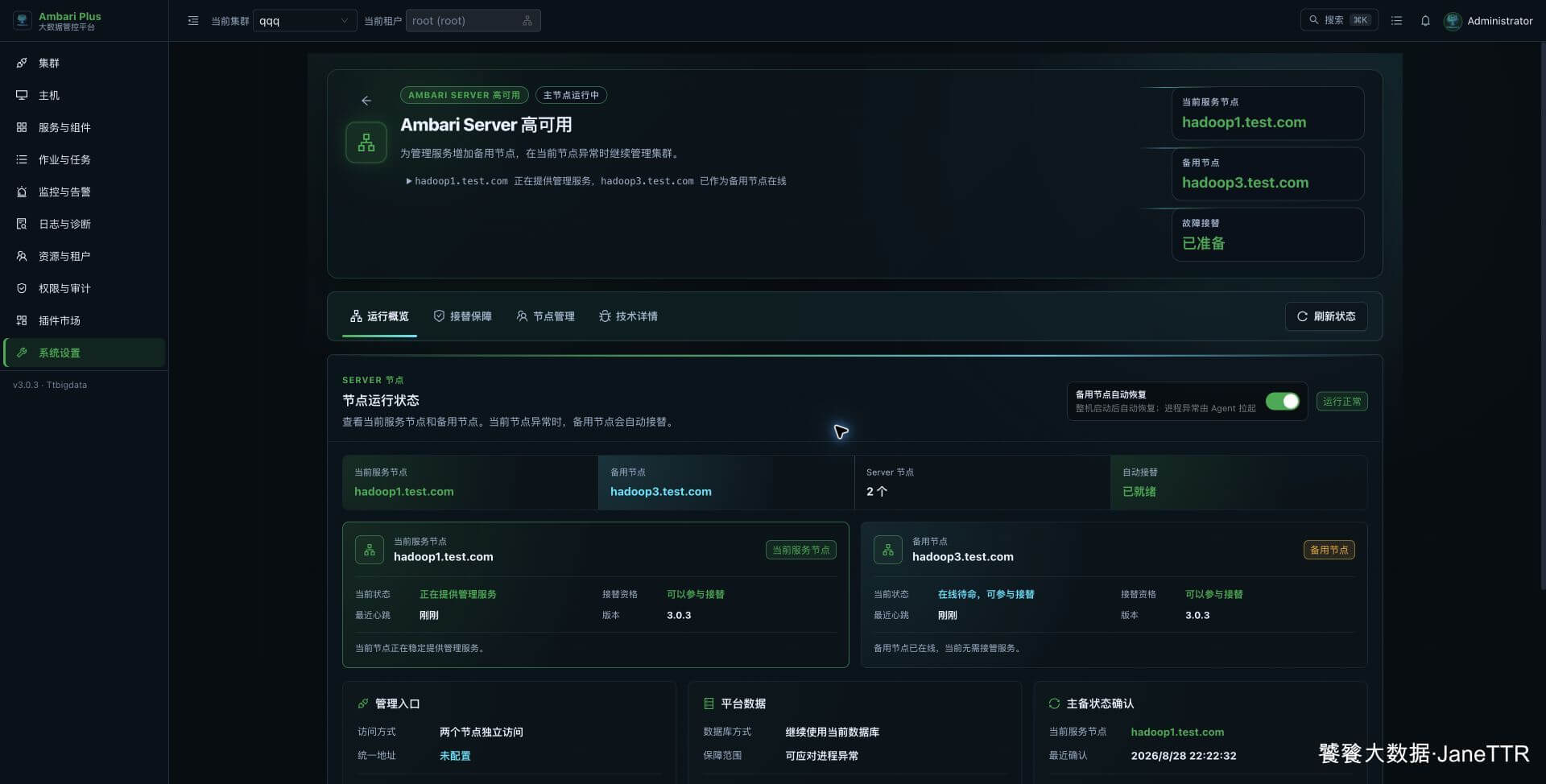Click the Administrator avatar
This screenshot has height=784, width=1546.
pyautogui.click(x=1453, y=21)
